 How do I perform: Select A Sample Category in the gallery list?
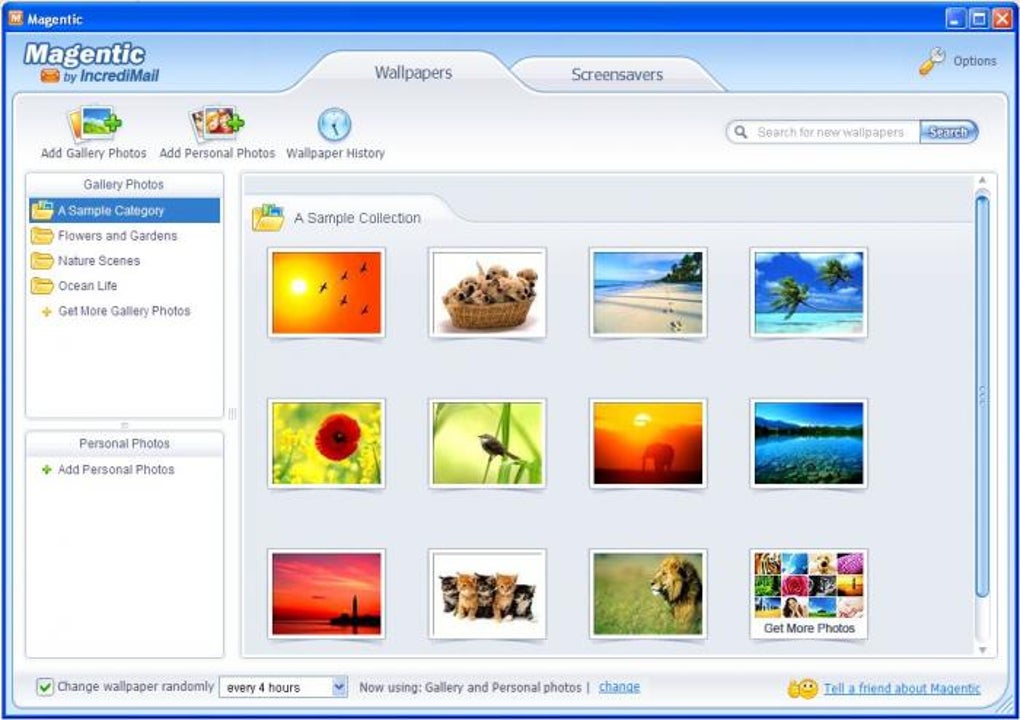coord(124,210)
